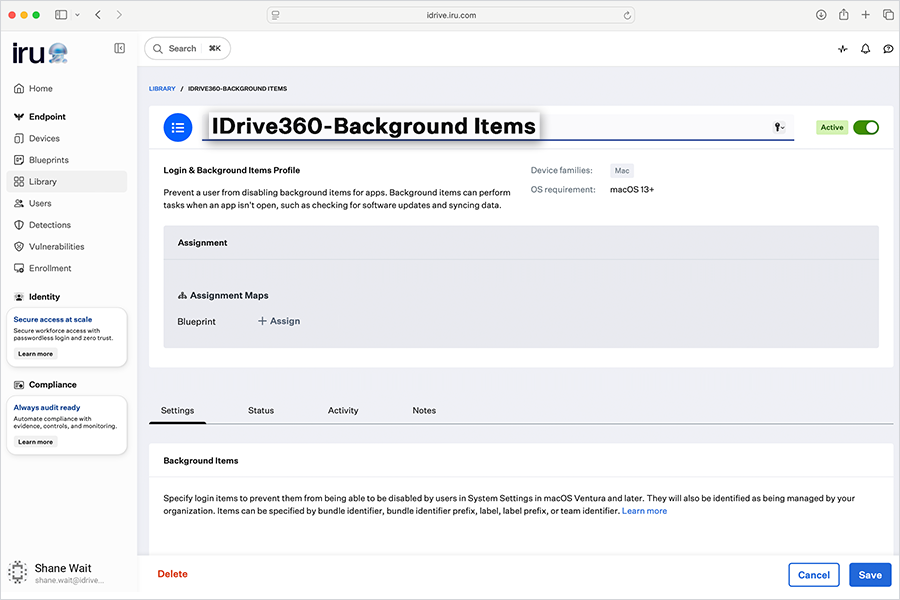Click LIBRARY breadcrumb link
This screenshot has width=900, height=600.
pos(162,88)
